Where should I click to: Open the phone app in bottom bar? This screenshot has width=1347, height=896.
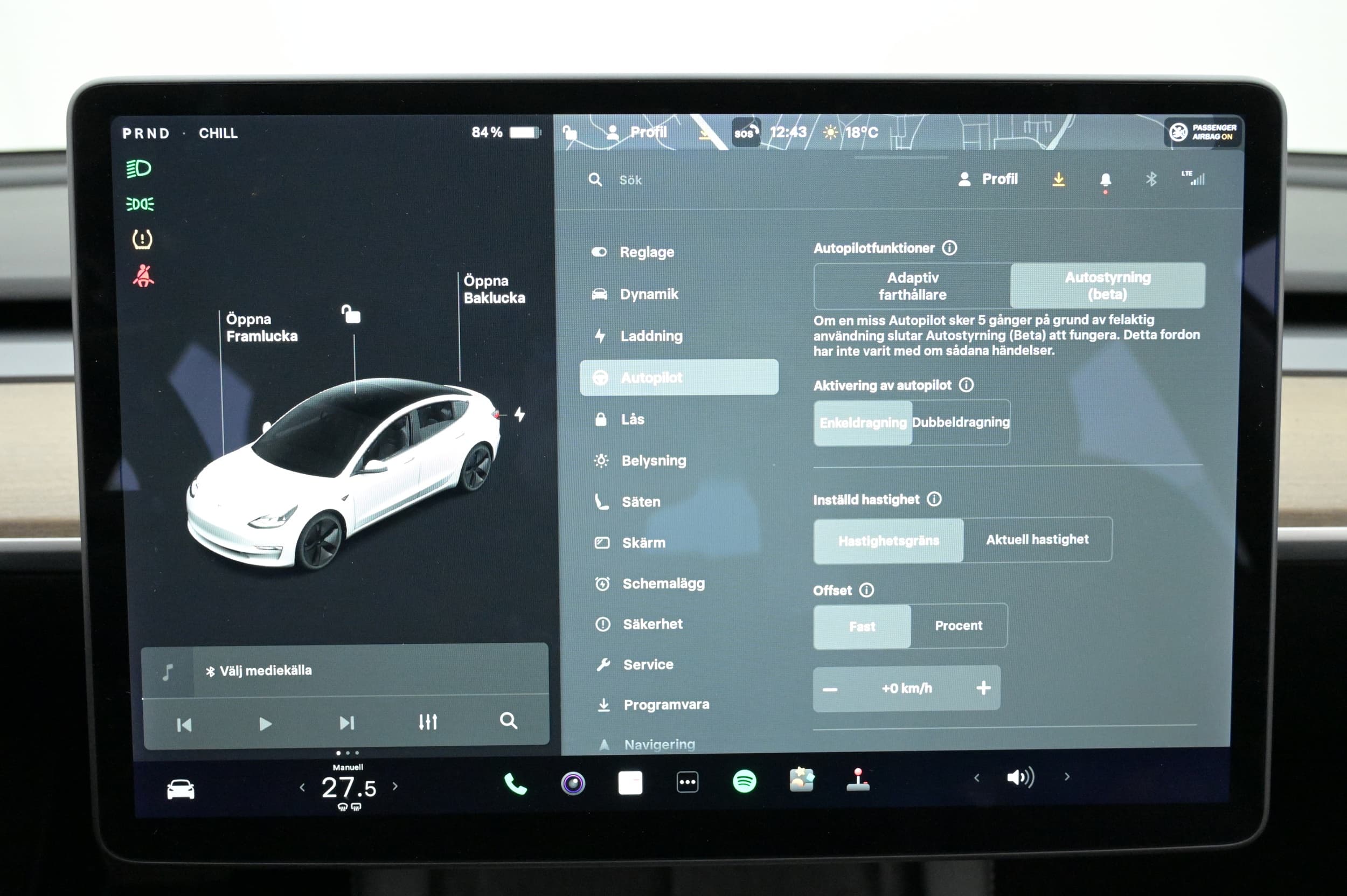click(x=515, y=784)
